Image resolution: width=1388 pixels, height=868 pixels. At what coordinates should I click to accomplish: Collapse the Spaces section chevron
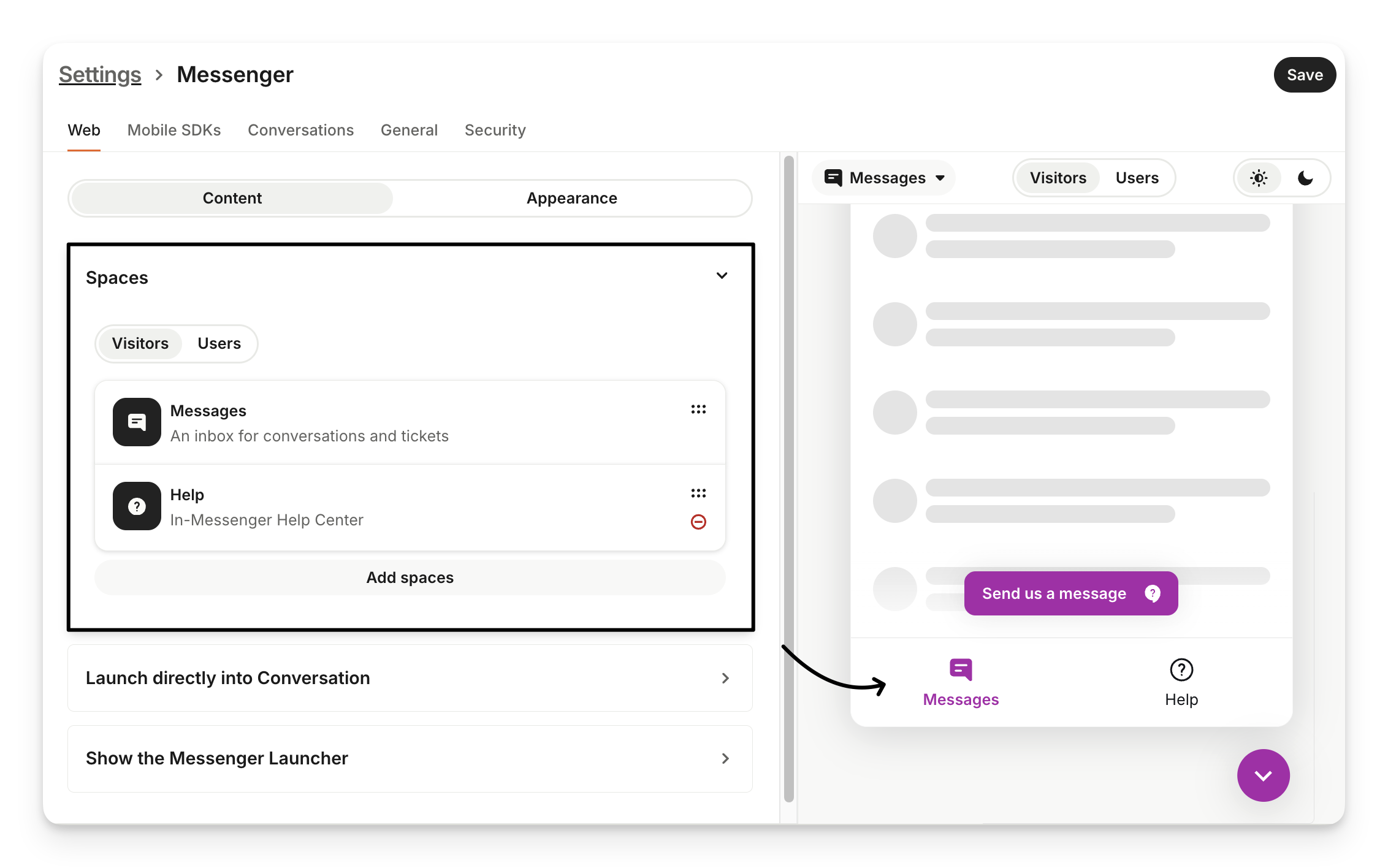point(722,276)
